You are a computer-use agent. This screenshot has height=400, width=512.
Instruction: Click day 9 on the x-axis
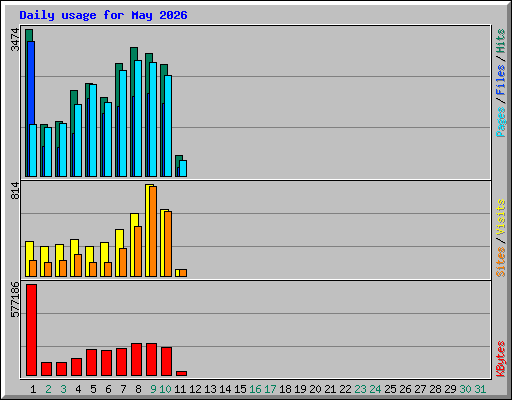click(x=153, y=389)
